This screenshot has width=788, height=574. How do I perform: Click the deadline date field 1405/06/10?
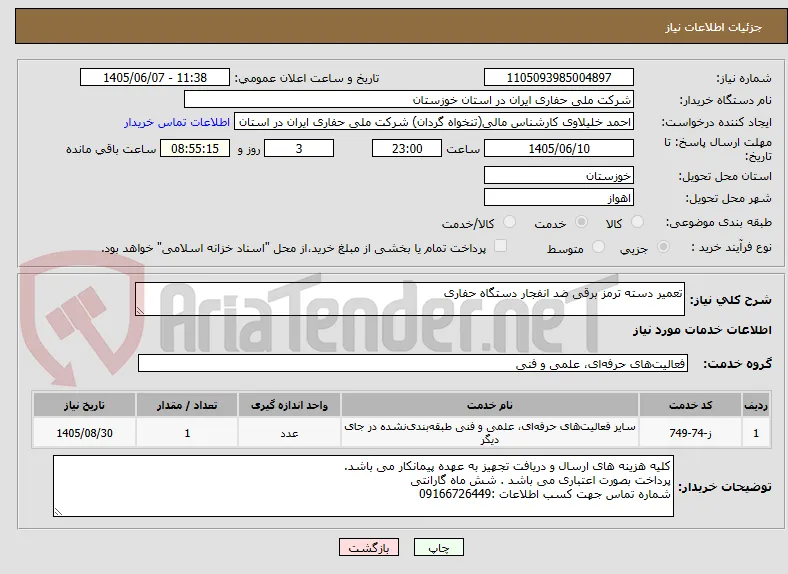tap(559, 148)
